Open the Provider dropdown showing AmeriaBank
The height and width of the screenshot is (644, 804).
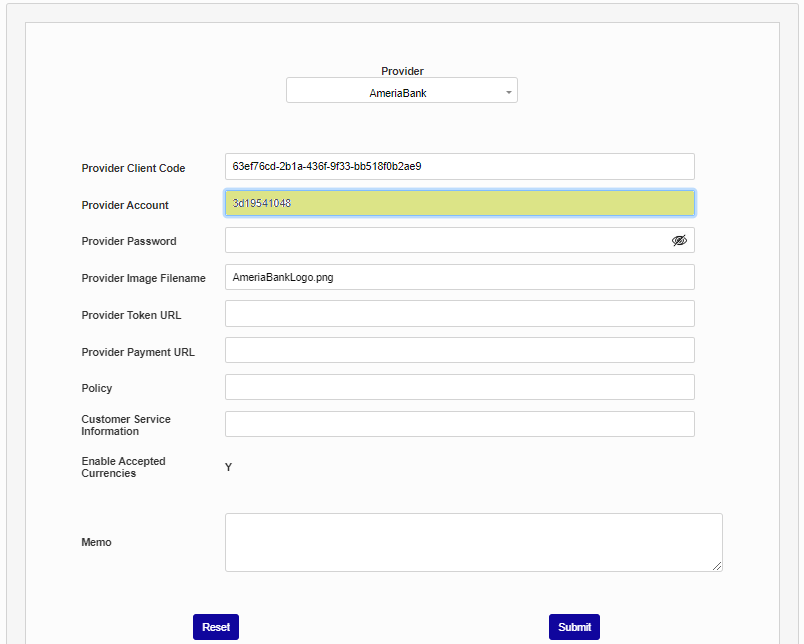400,93
